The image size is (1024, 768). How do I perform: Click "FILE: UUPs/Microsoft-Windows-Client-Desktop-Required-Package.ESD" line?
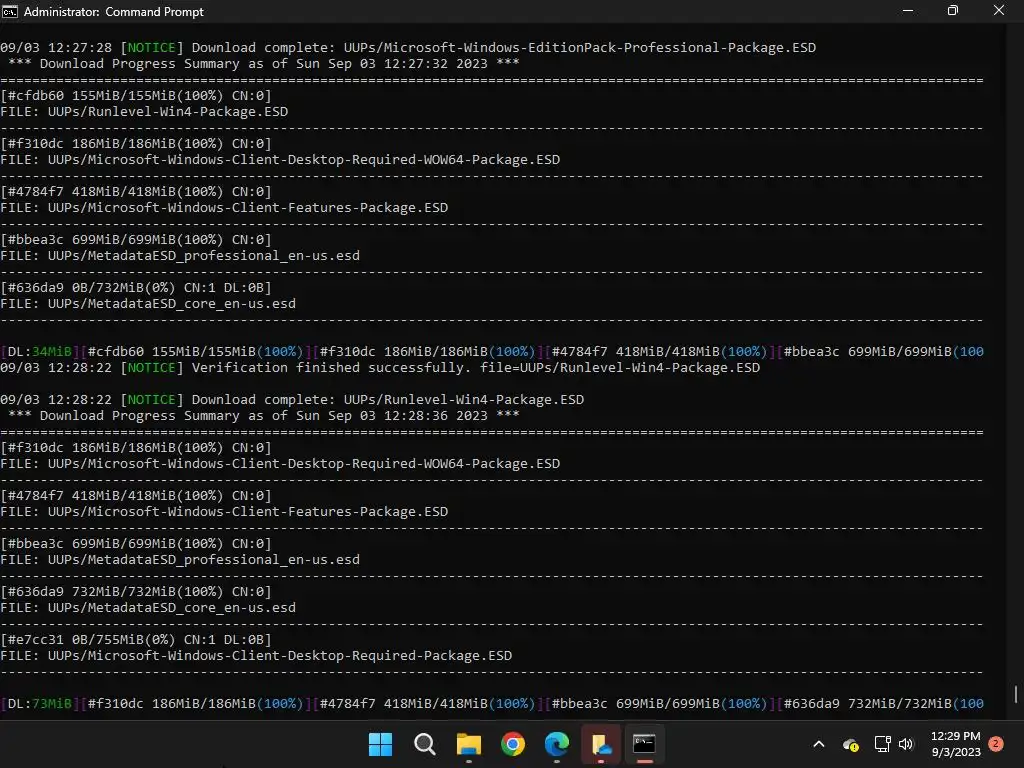[256, 656]
